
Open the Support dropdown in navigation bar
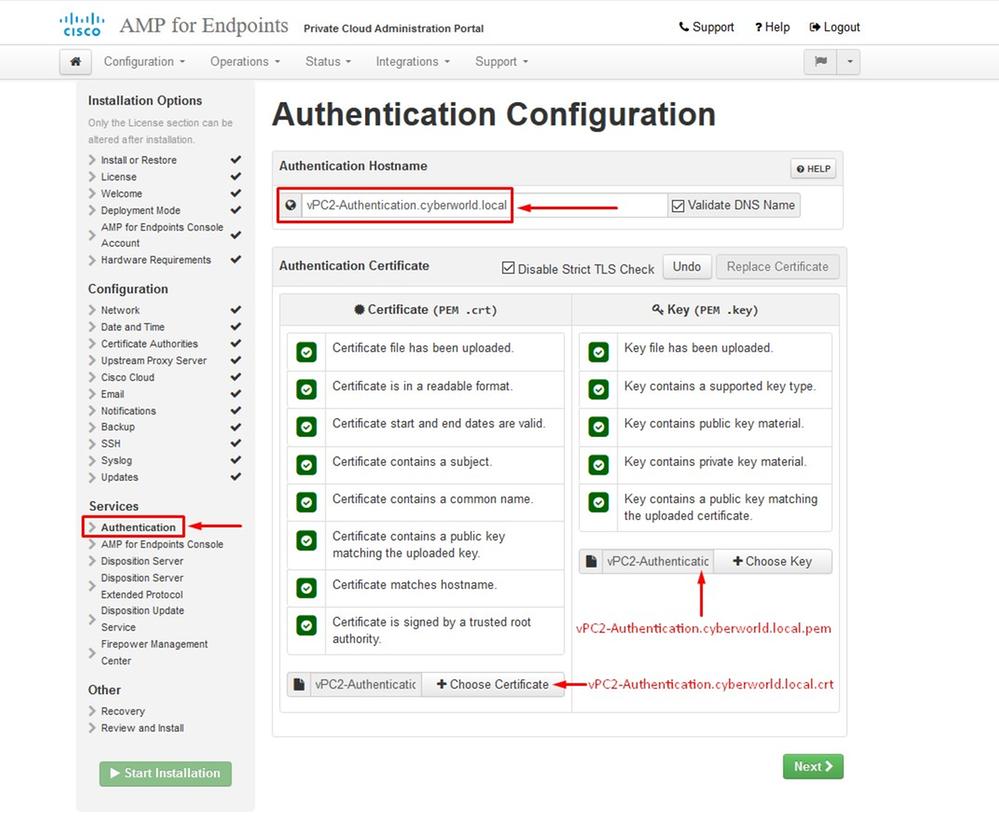(501, 62)
